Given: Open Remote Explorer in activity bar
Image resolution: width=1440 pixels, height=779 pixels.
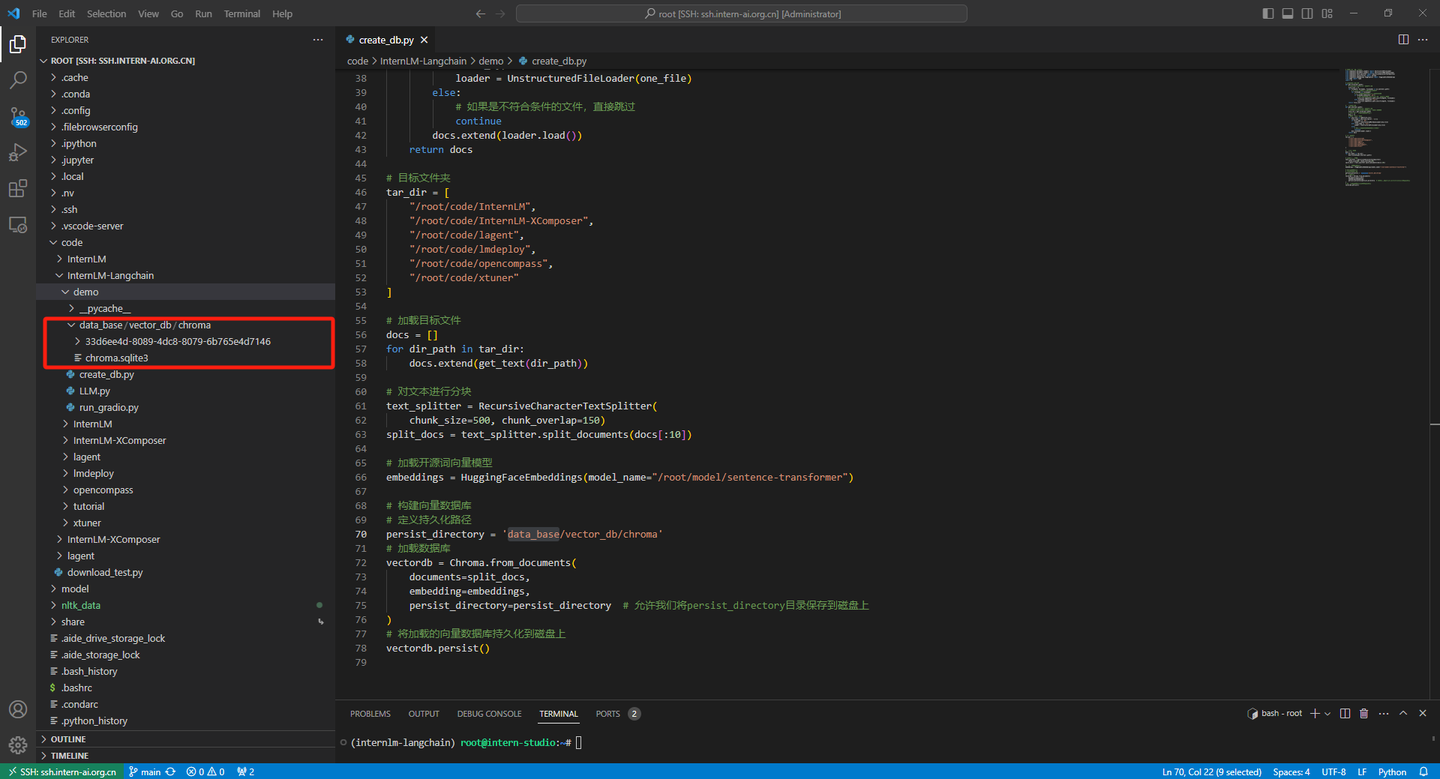Looking at the screenshot, I should click(18, 225).
